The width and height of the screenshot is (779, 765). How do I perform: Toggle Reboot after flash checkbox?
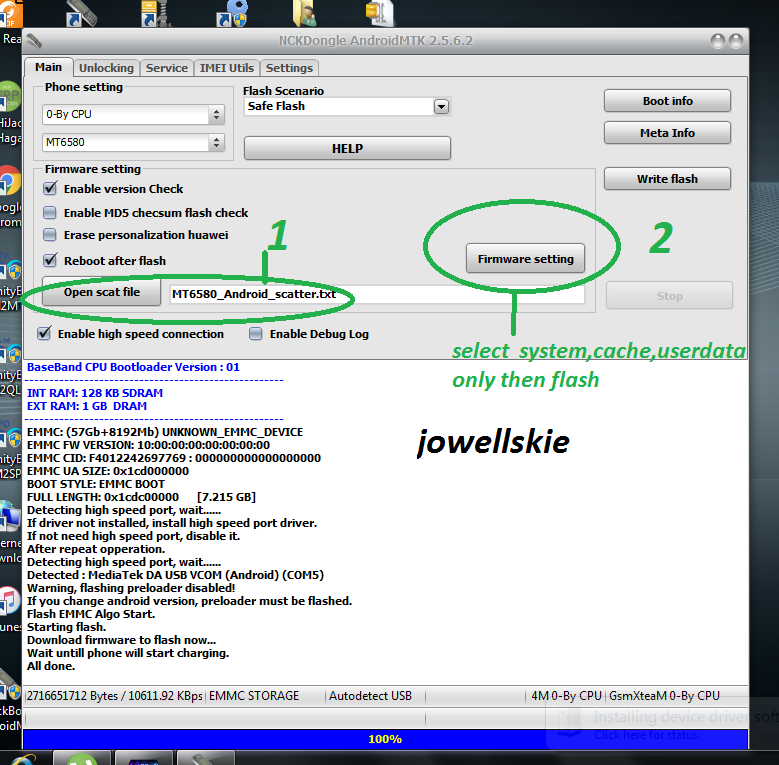pyautogui.click(x=50, y=260)
